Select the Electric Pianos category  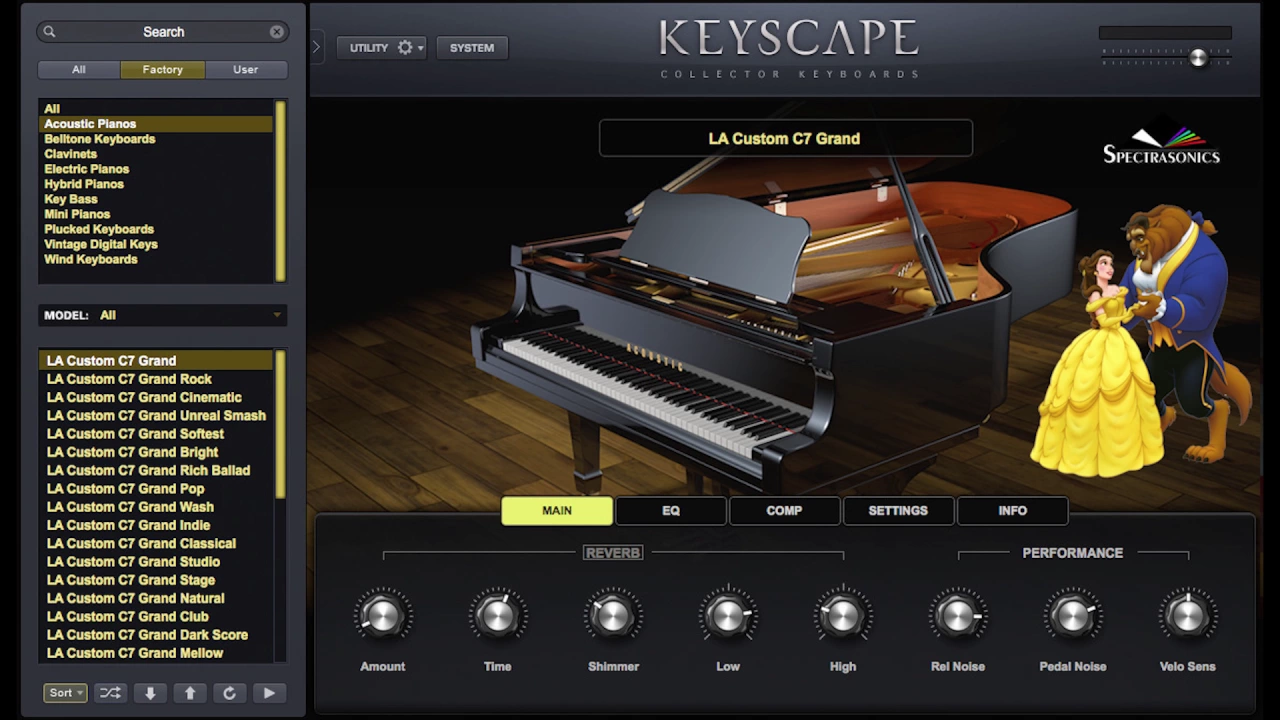tap(155, 169)
